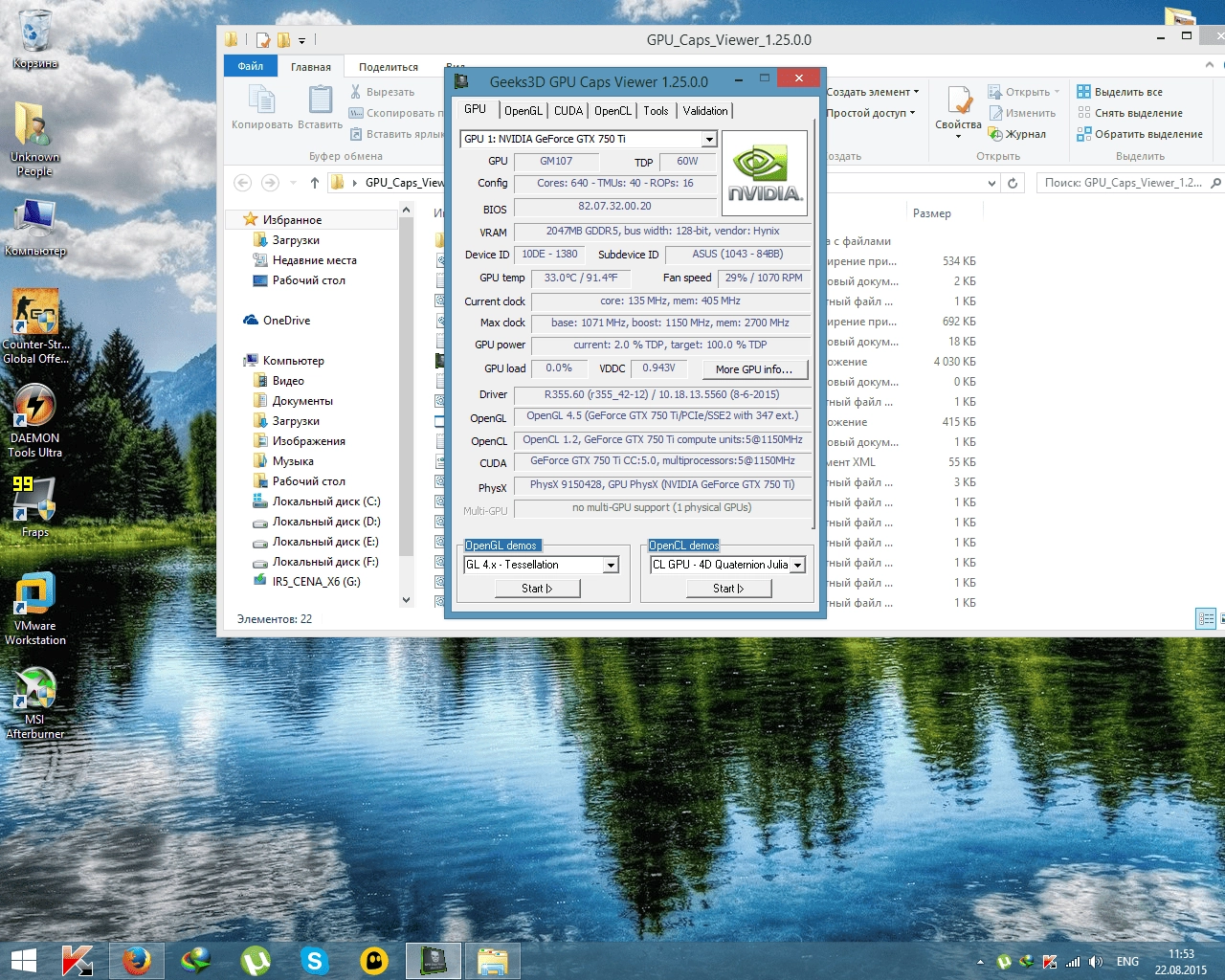This screenshot has height=980, width=1225.
Task: Open quick access toolbar customize arrow
Action: pos(301,40)
